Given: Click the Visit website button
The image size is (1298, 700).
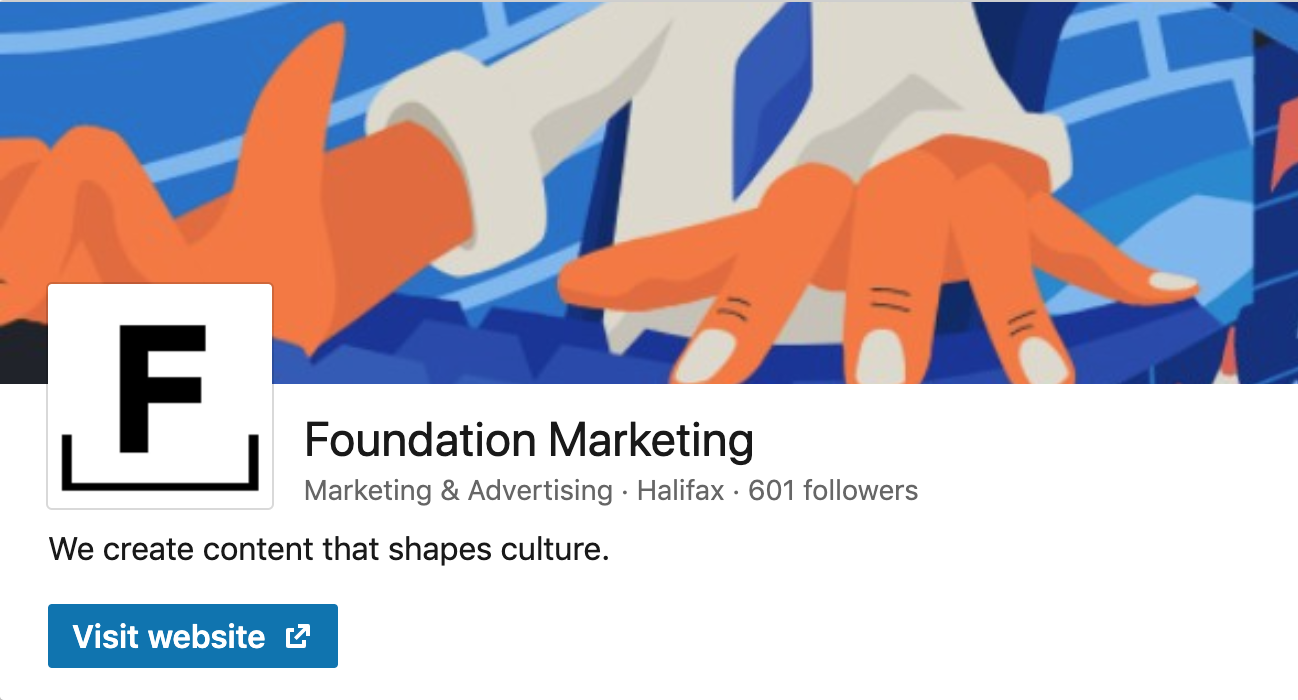Looking at the screenshot, I should pyautogui.click(x=192, y=636).
